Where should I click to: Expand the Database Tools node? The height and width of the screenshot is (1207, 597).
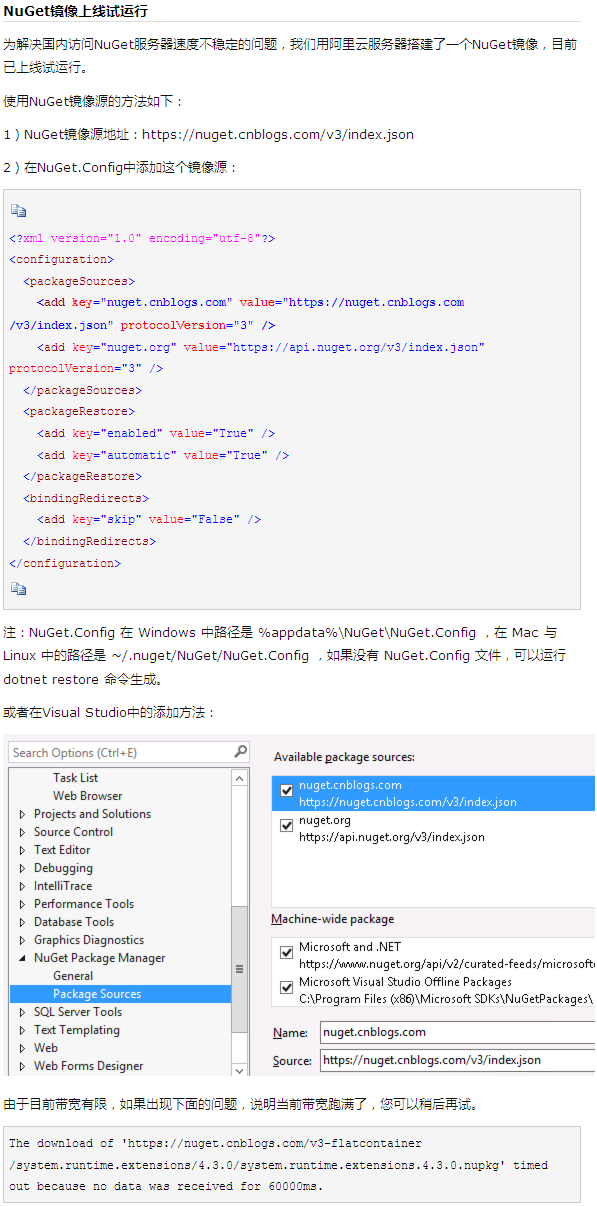coord(23,922)
